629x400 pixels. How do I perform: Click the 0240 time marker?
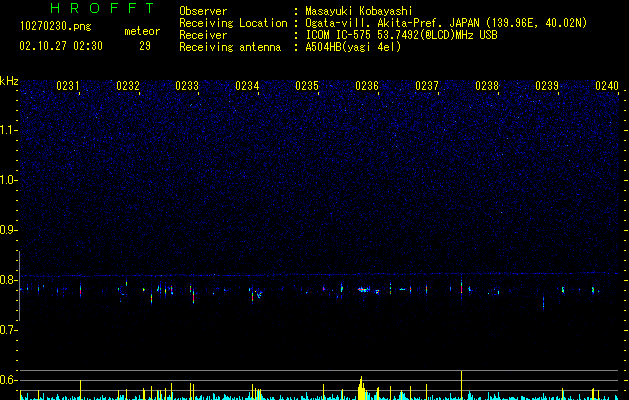(607, 86)
